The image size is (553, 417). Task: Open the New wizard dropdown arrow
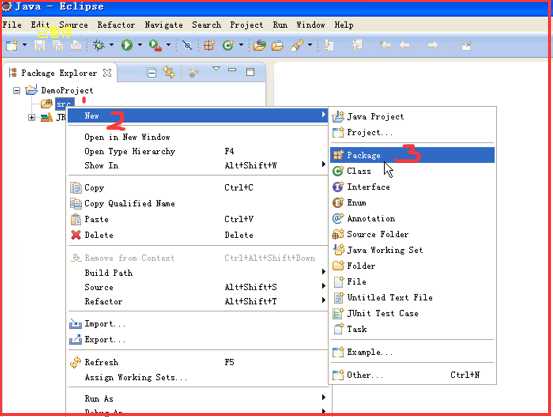coord(25,45)
